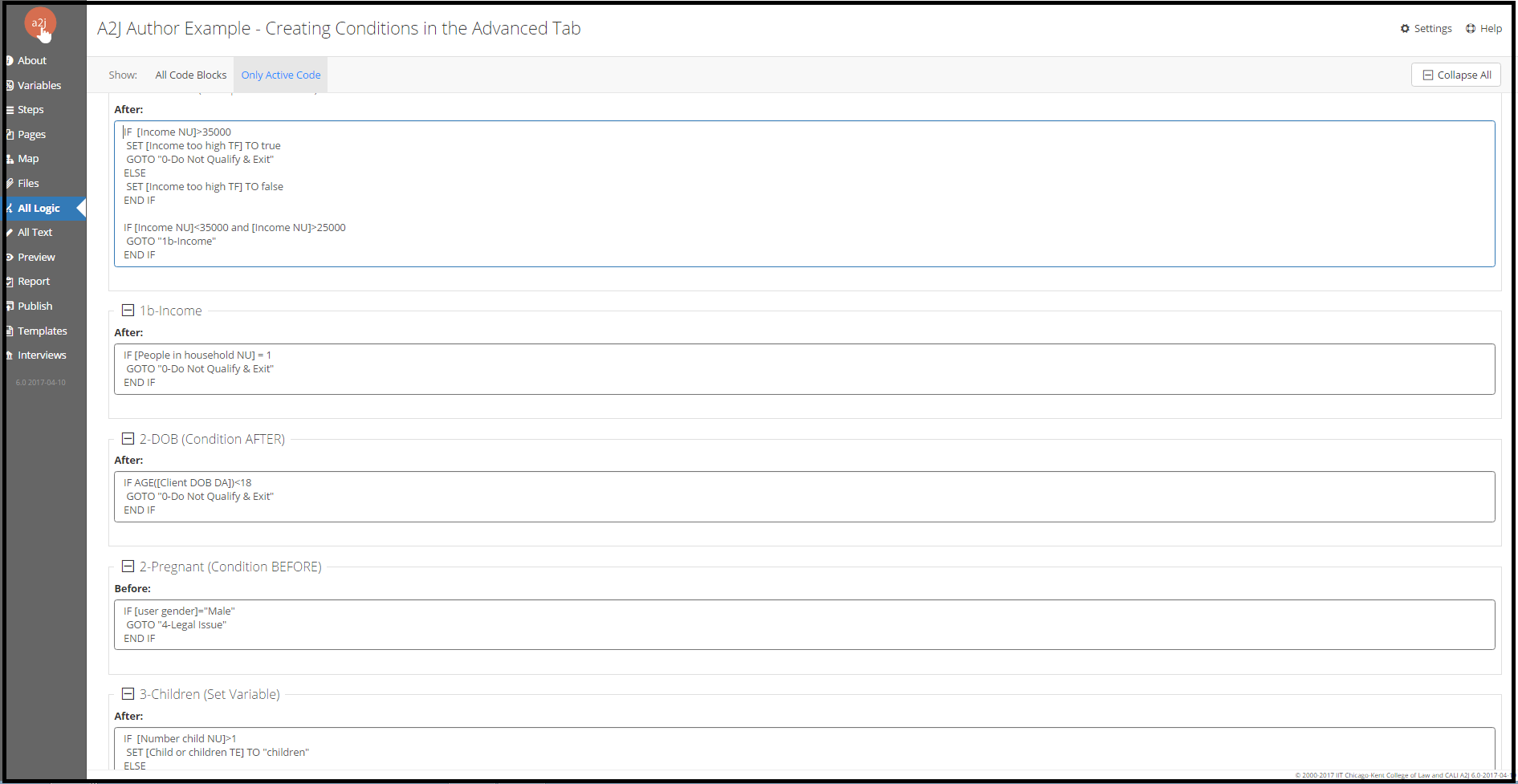
Task: View the Interviews list
Action: coord(42,355)
